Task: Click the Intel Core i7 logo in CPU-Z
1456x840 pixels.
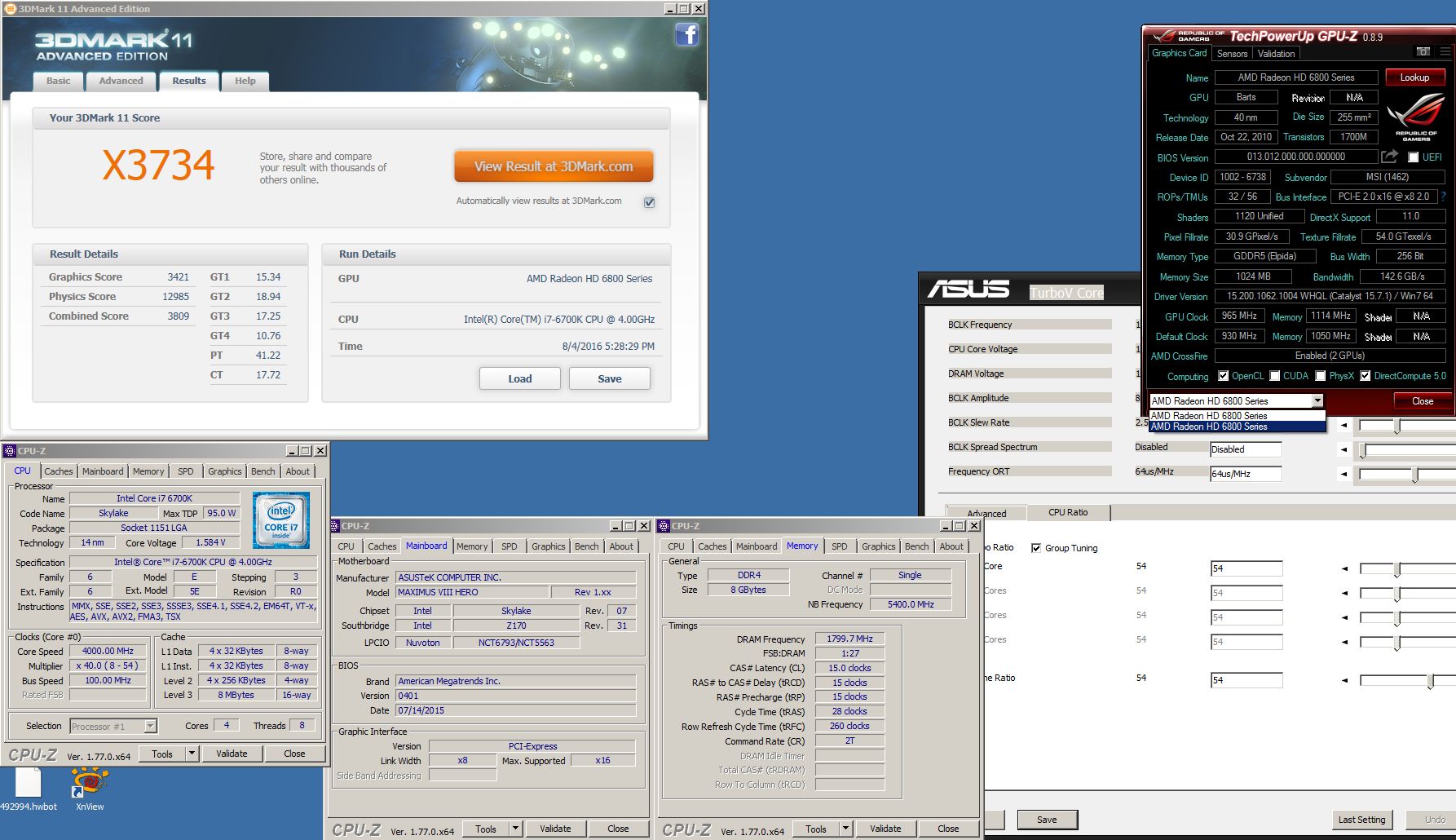Action: point(281,519)
